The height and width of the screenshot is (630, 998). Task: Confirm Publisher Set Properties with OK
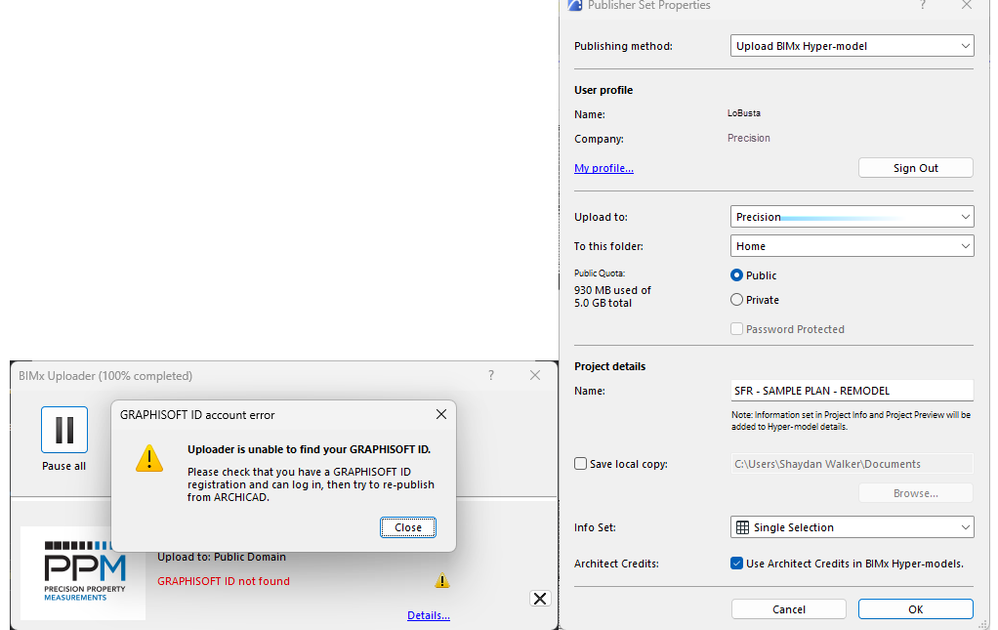[x=915, y=609]
